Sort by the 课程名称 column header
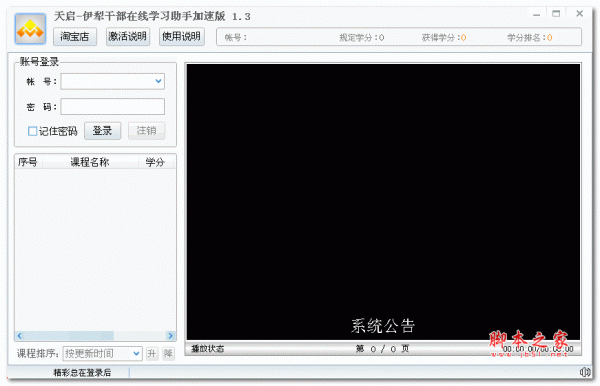Screen dimensions: 600x386 (90, 162)
